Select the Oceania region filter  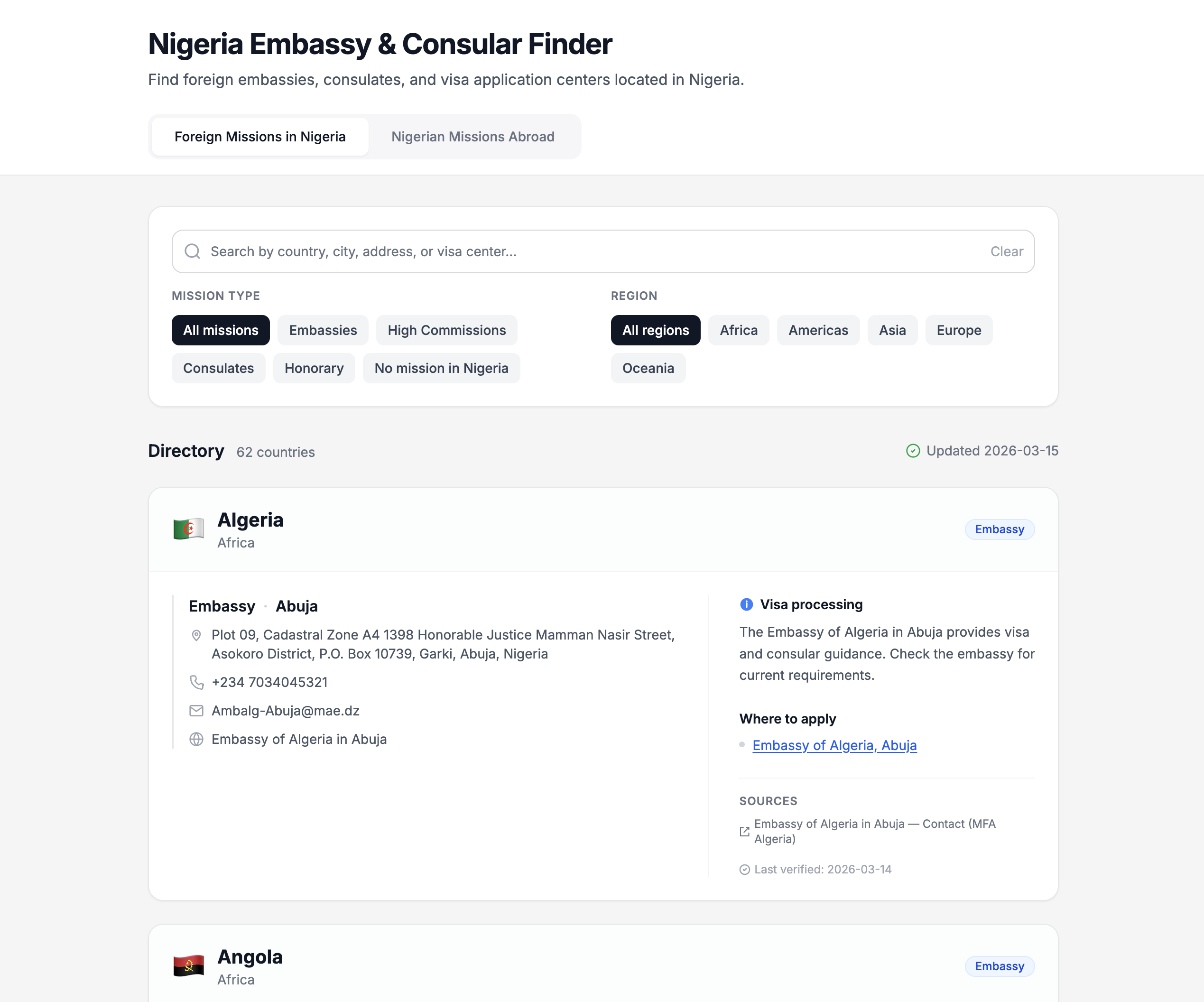(648, 368)
